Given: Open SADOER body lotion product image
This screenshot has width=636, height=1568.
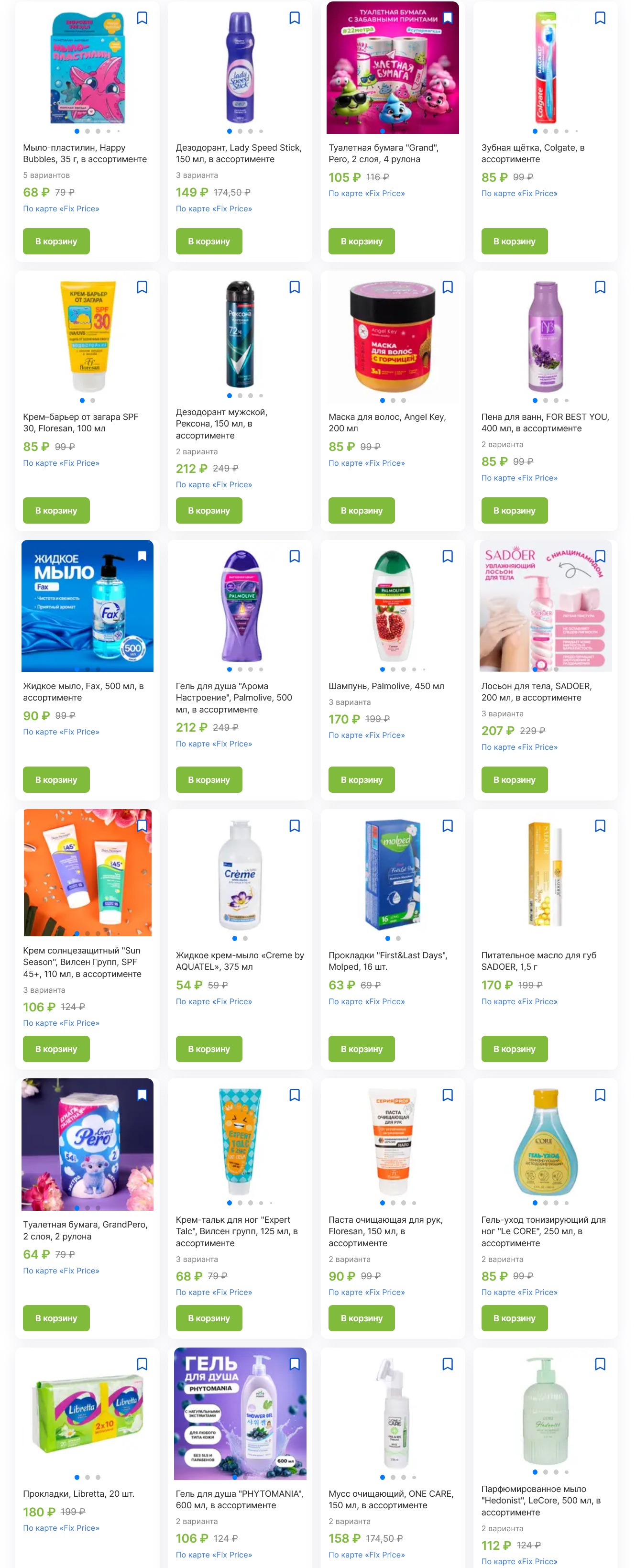Looking at the screenshot, I should 545,606.
